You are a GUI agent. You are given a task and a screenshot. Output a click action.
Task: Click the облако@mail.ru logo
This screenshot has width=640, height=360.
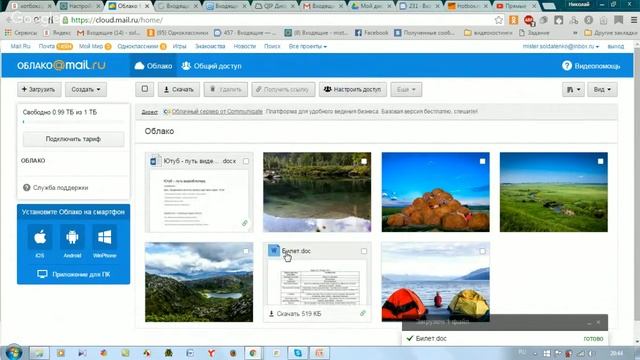click(x=61, y=65)
